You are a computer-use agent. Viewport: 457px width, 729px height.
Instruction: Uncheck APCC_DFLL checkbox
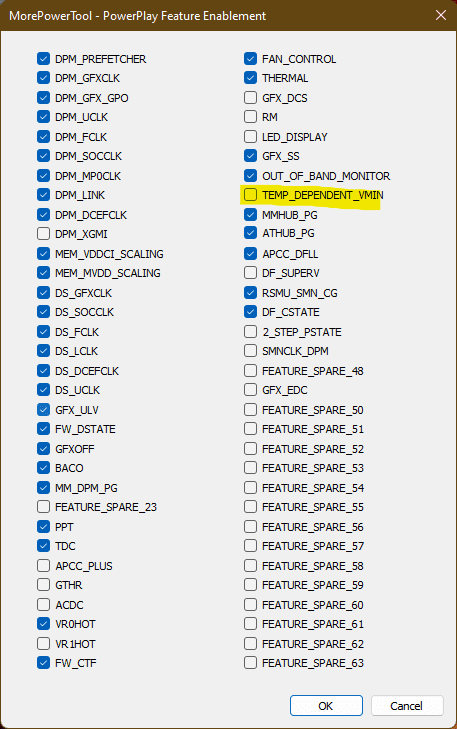tap(250, 254)
